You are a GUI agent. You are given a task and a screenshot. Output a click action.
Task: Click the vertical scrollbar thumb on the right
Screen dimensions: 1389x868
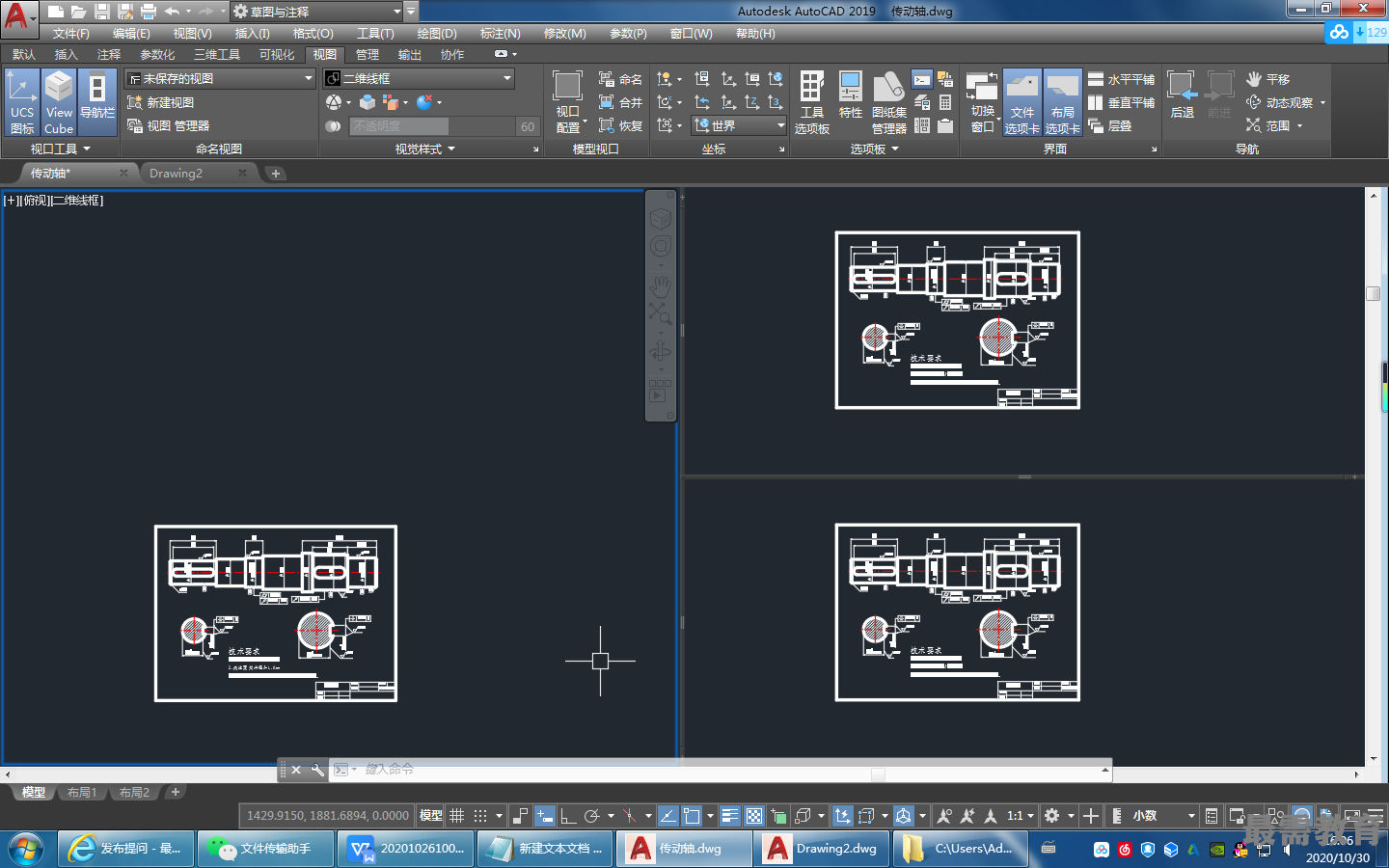click(x=1373, y=293)
